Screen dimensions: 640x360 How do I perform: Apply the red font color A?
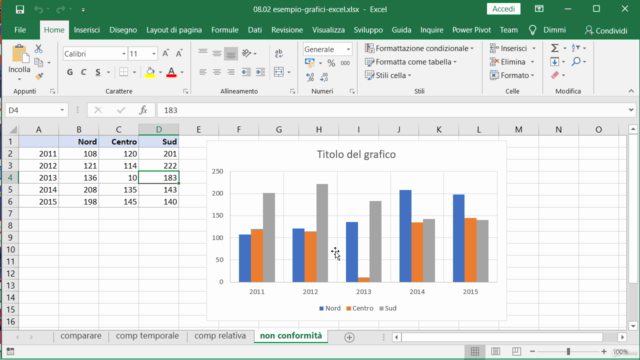(x=171, y=72)
